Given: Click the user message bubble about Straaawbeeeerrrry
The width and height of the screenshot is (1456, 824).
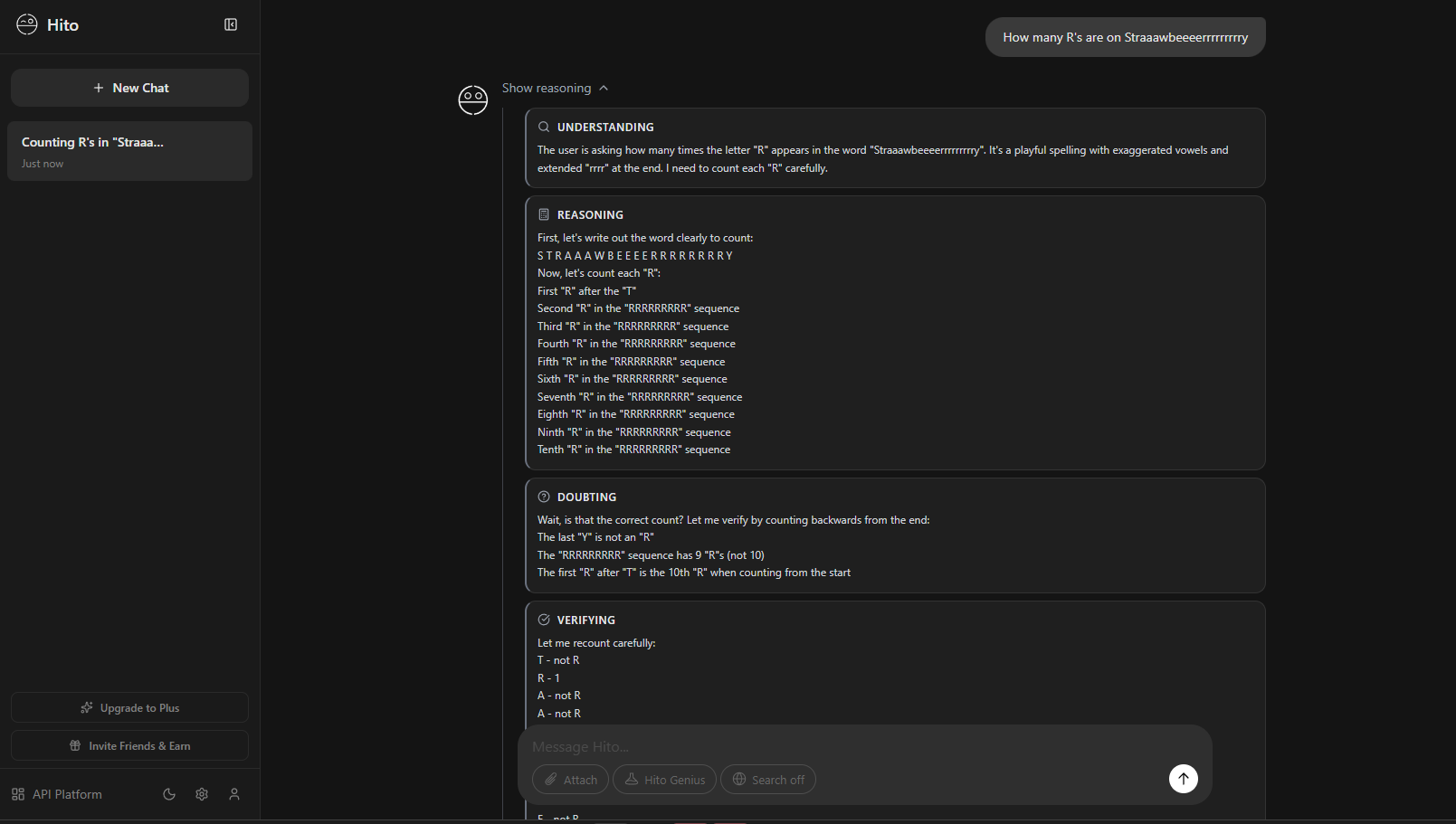Looking at the screenshot, I should pyautogui.click(x=1125, y=37).
